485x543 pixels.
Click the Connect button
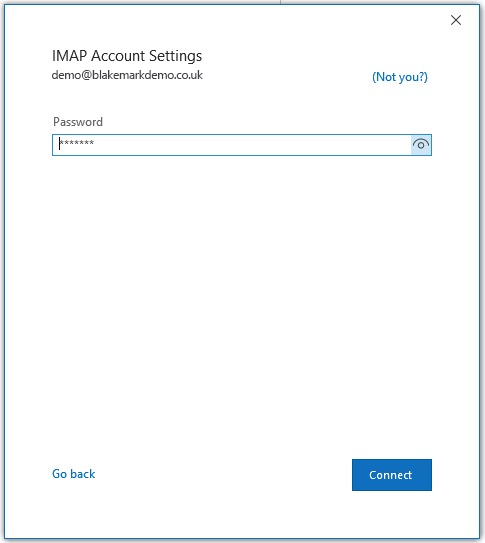392,475
